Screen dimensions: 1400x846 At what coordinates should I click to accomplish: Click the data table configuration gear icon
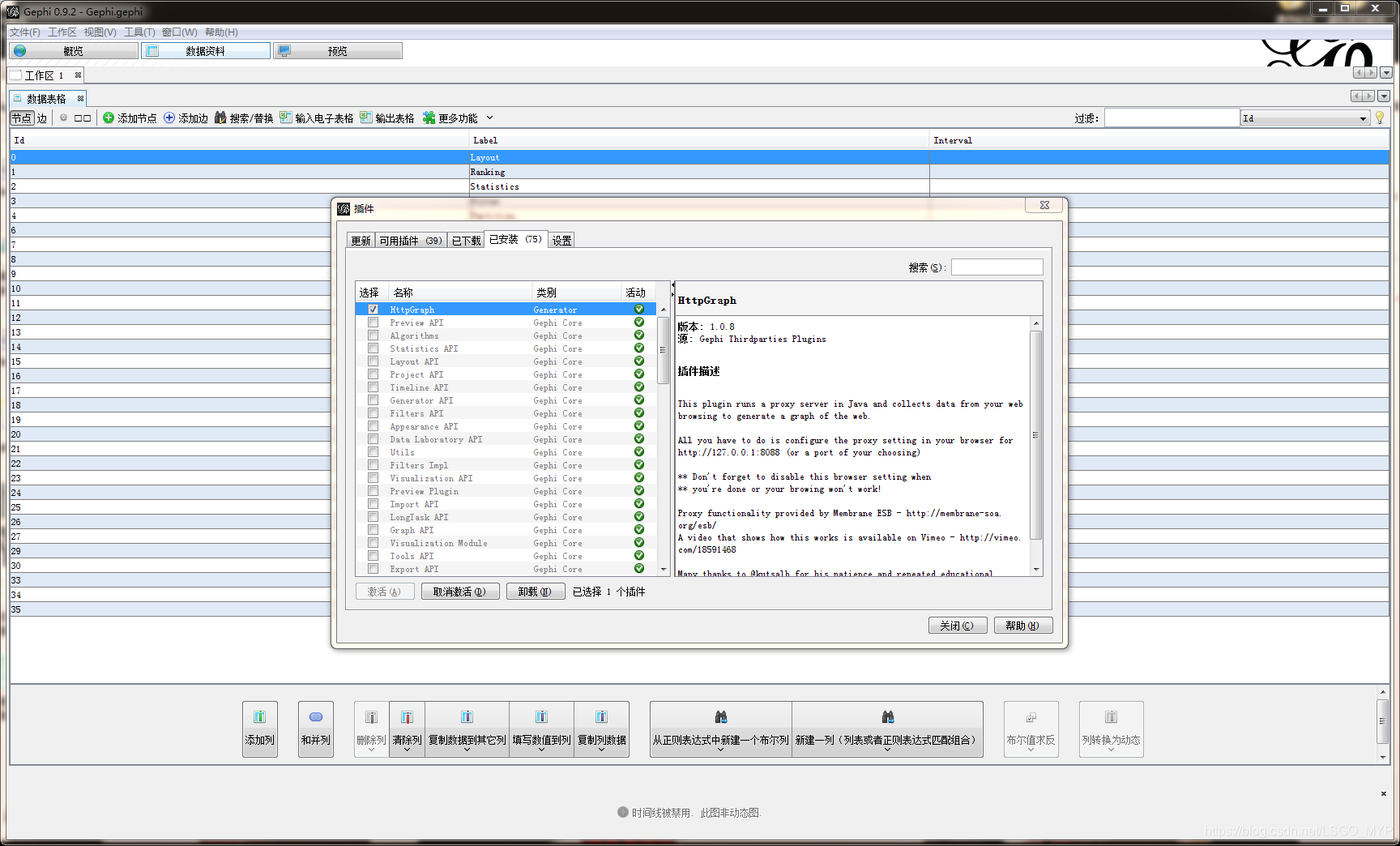63,118
